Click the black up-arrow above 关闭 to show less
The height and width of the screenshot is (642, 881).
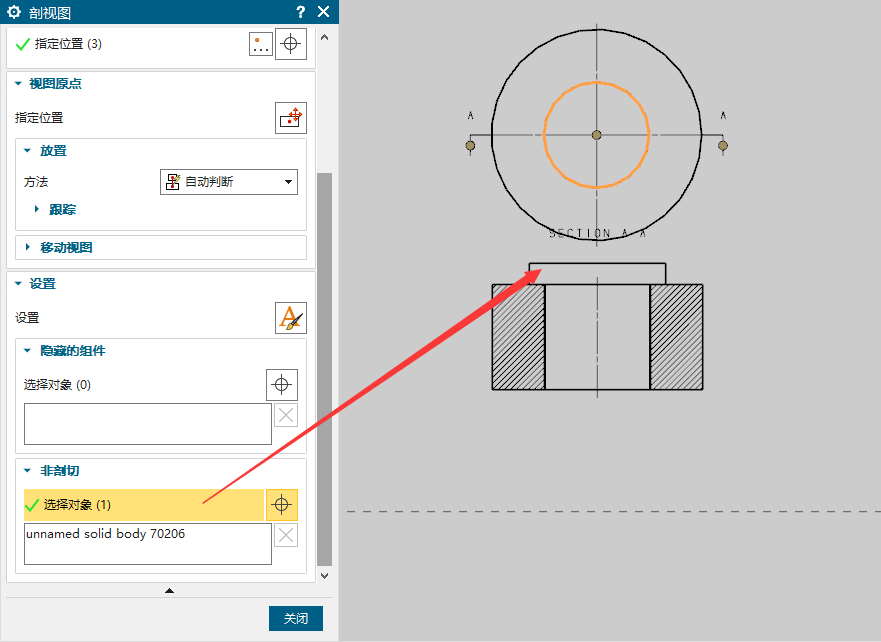coord(169,591)
